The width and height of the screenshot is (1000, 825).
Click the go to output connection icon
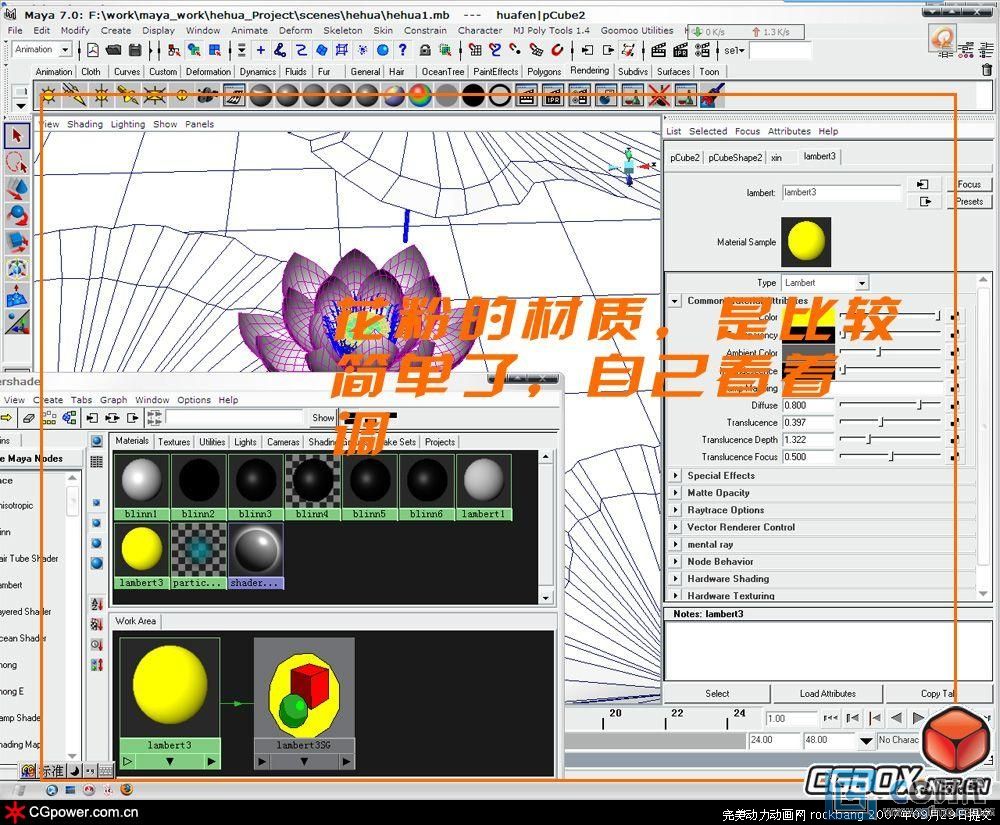(x=925, y=201)
